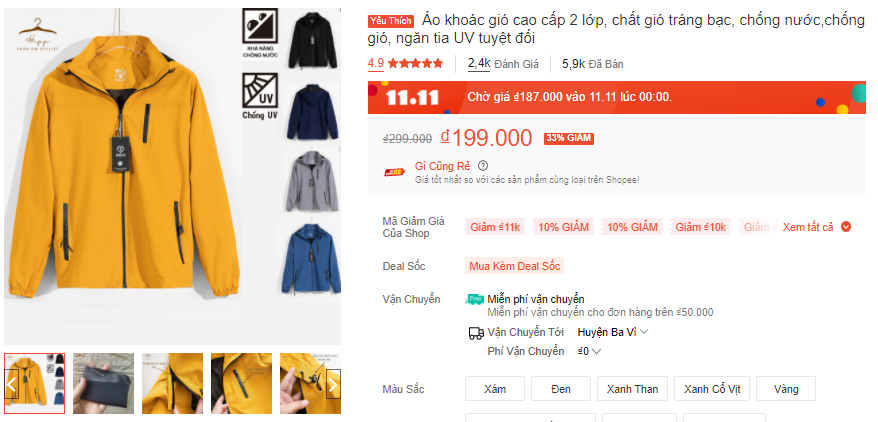The width and height of the screenshot is (878, 422).
Task: Click the free shipping badge icon
Action: click(475, 299)
